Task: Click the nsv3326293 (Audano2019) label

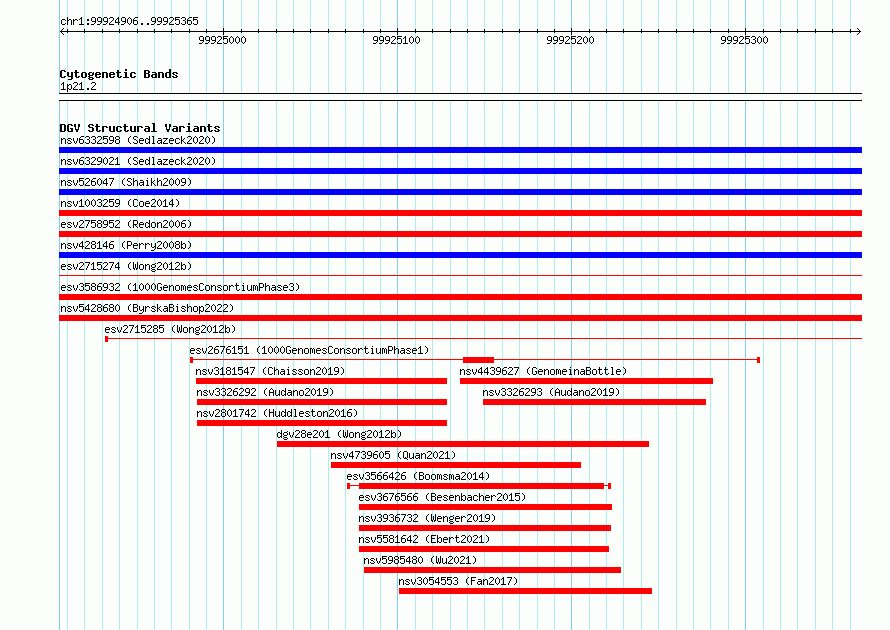Action: tap(551, 392)
